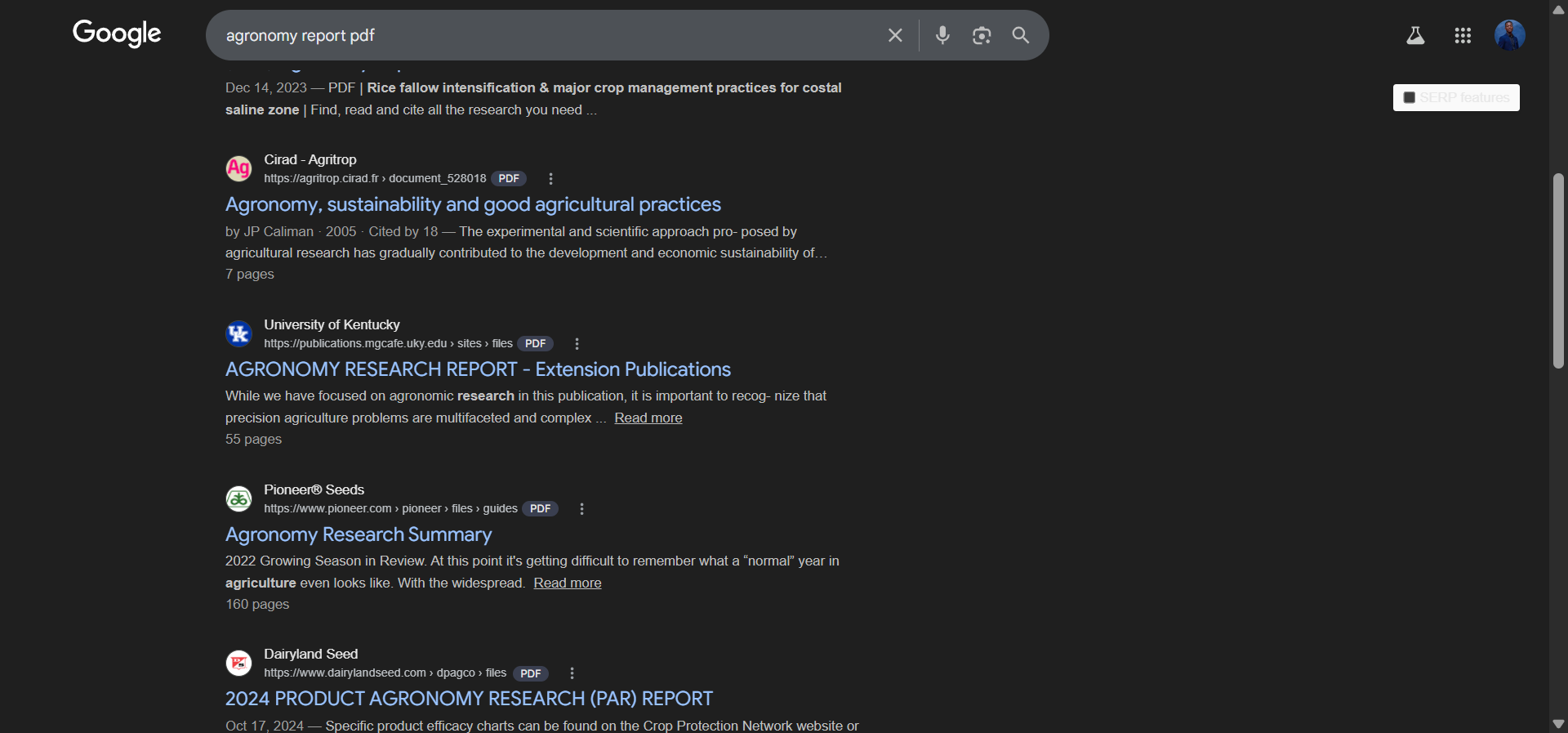Open more options for Pioneer Seeds result

pyautogui.click(x=581, y=509)
